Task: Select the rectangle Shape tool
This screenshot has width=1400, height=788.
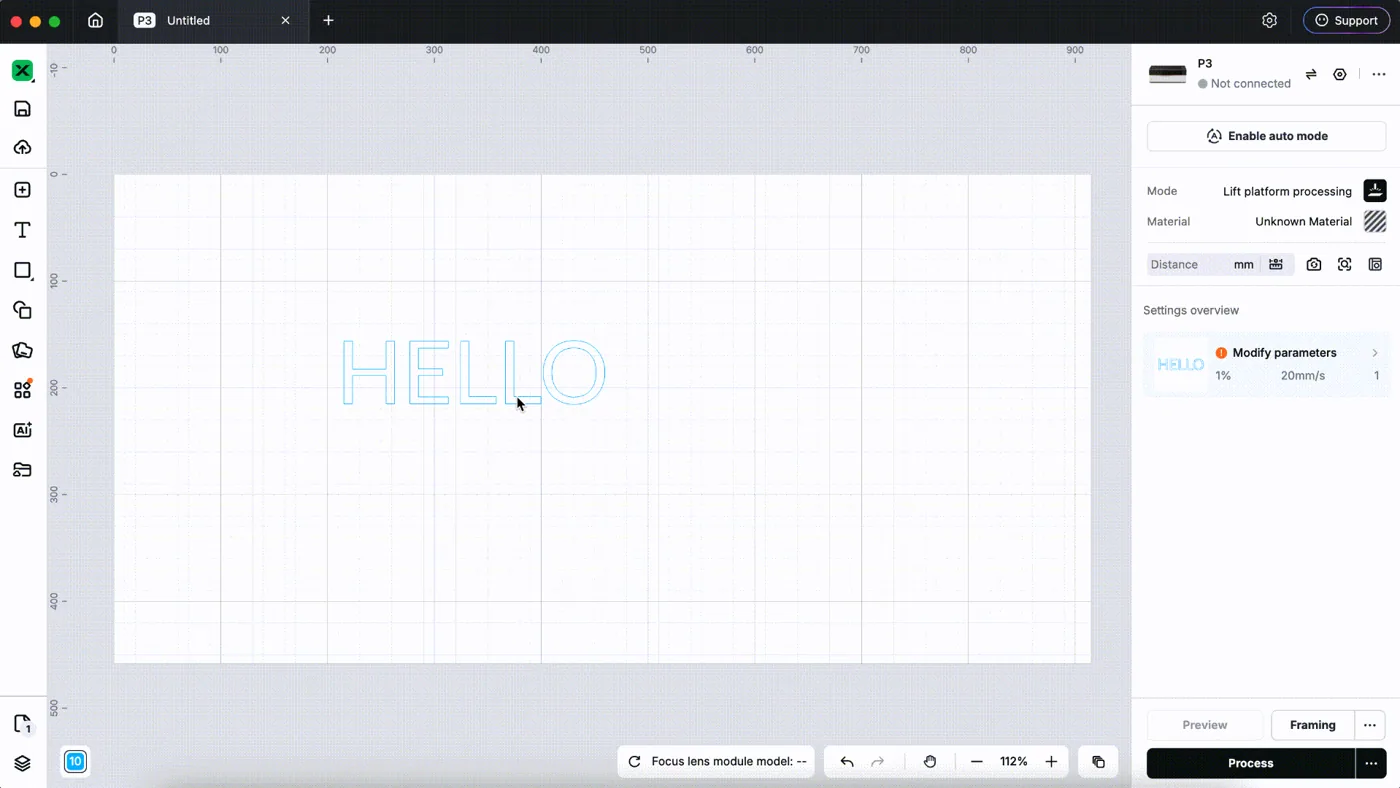Action: pyautogui.click(x=22, y=270)
